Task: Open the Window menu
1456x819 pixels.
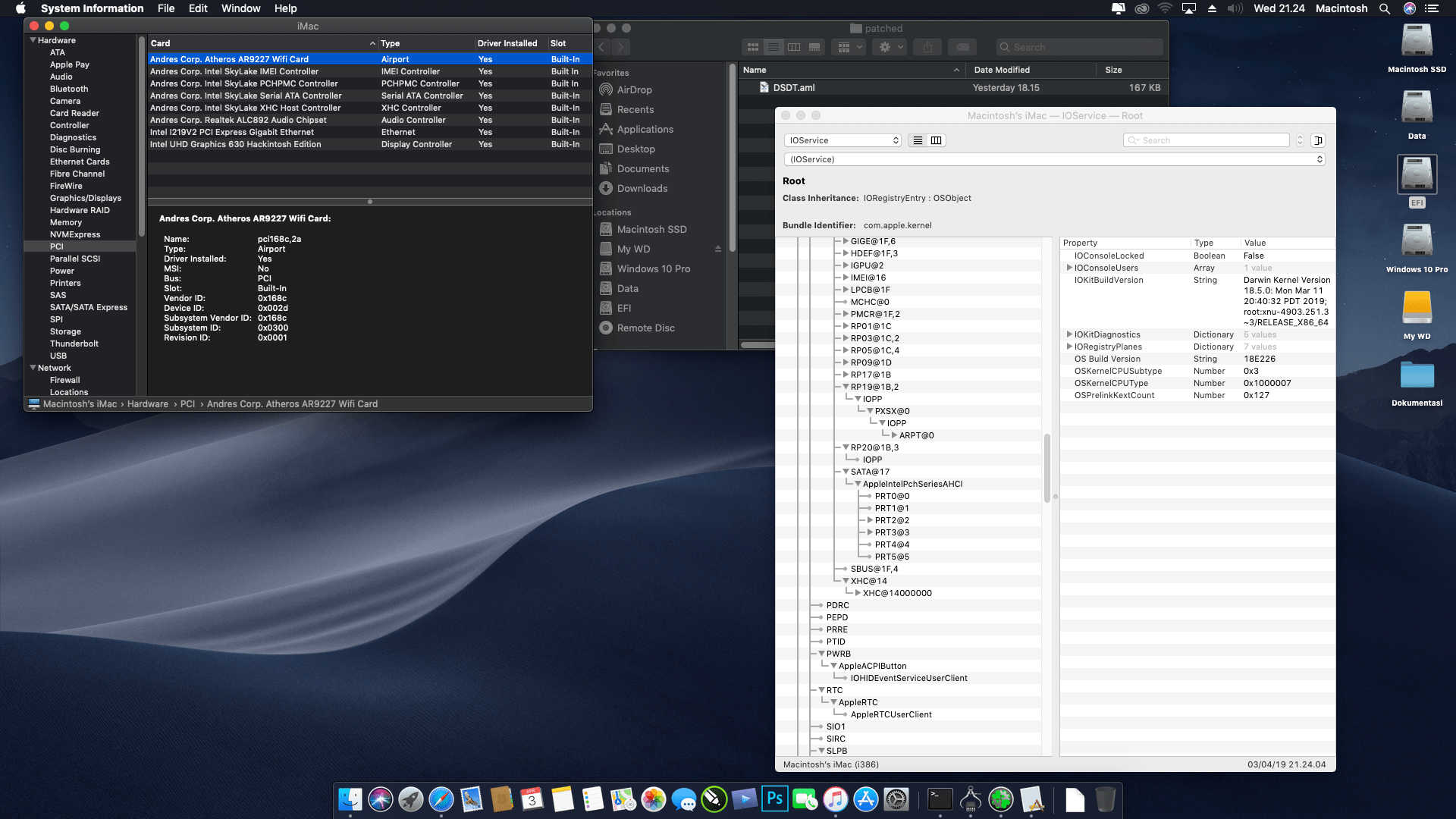Action: coord(240,8)
